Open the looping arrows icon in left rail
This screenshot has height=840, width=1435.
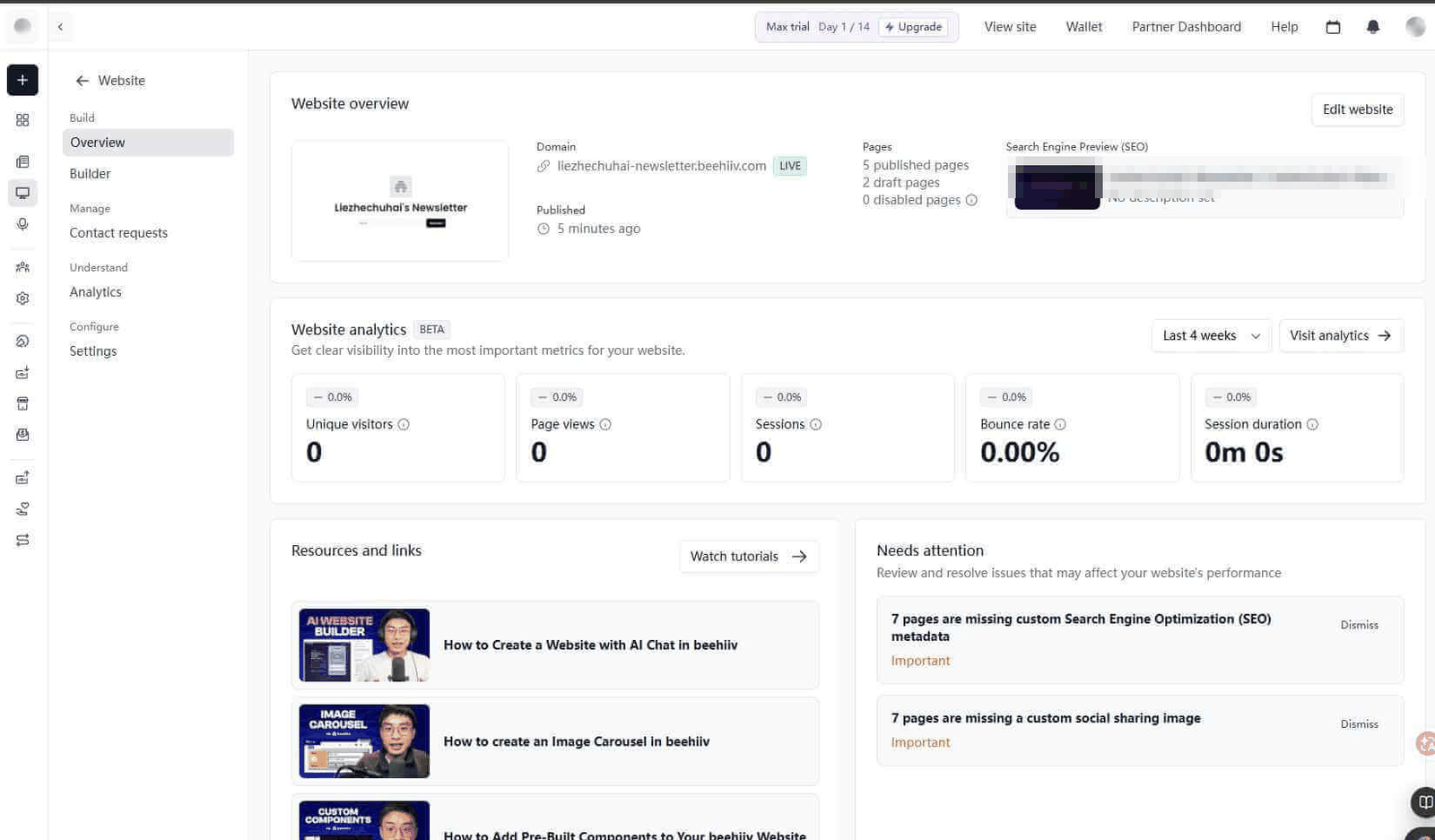coord(22,541)
